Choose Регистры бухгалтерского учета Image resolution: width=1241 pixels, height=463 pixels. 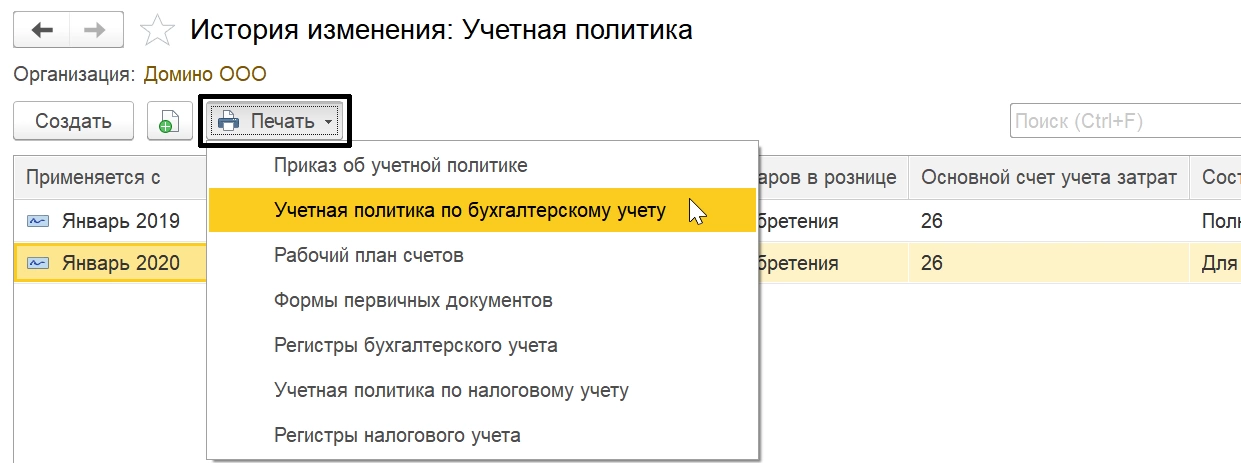[415, 345]
